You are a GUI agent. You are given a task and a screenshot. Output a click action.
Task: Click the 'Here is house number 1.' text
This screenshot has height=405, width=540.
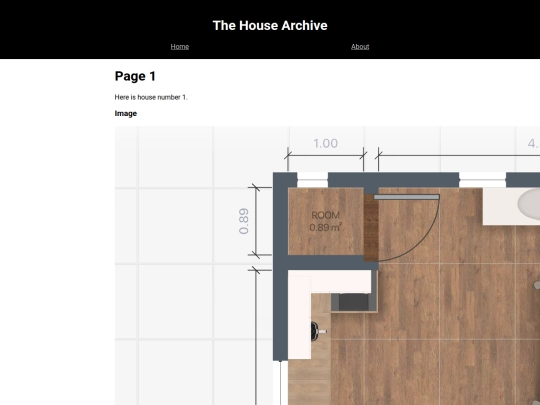151,97
